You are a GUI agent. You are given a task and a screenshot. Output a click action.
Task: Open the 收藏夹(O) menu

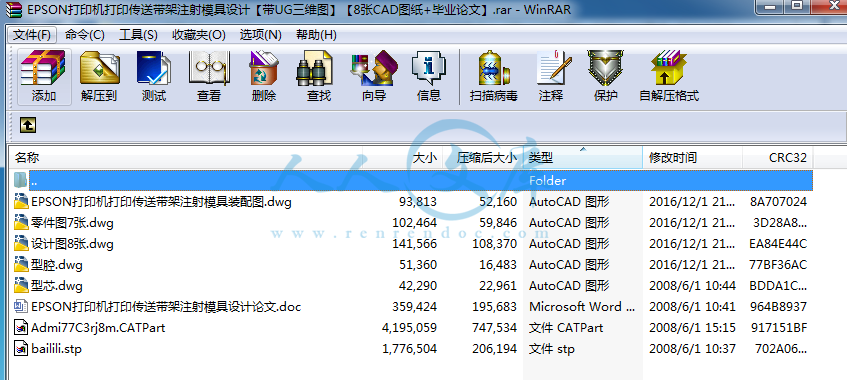point(199,35)
